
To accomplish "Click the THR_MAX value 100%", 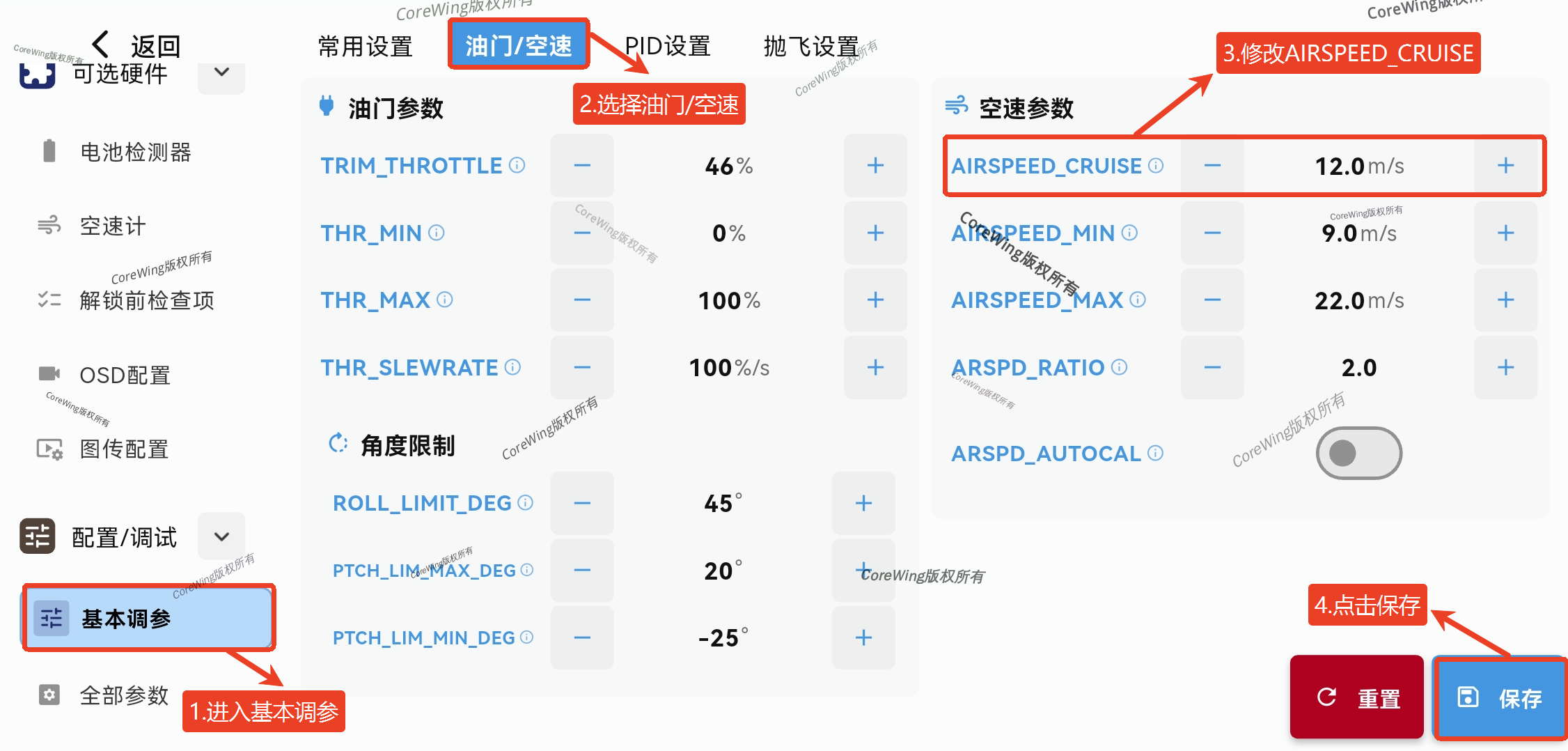I will 728,300.
